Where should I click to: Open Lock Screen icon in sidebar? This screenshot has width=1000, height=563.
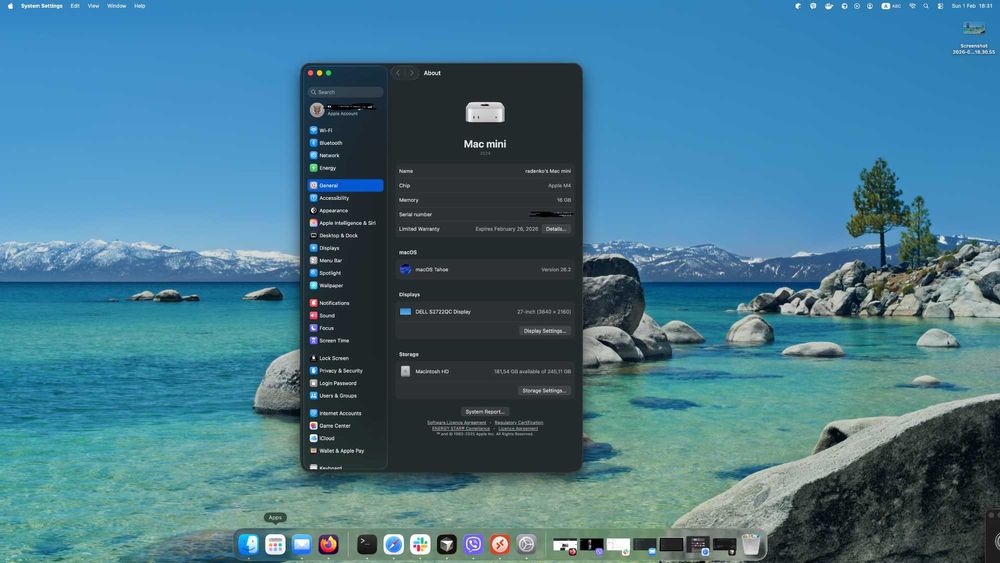313,358
